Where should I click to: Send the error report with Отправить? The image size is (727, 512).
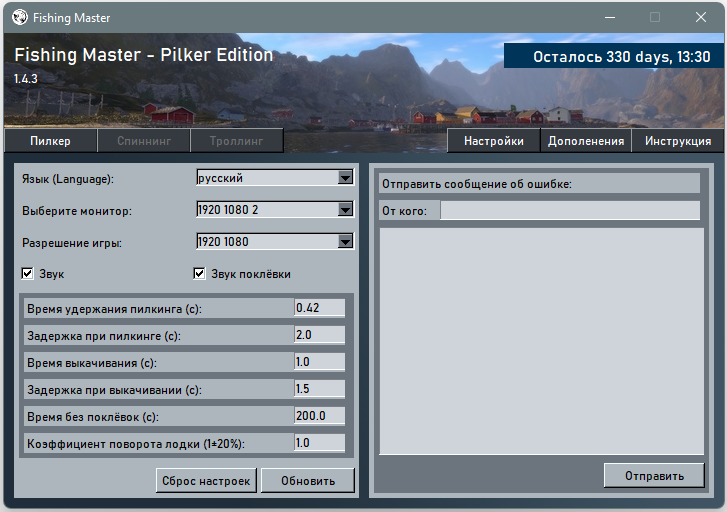pos(654,475)
